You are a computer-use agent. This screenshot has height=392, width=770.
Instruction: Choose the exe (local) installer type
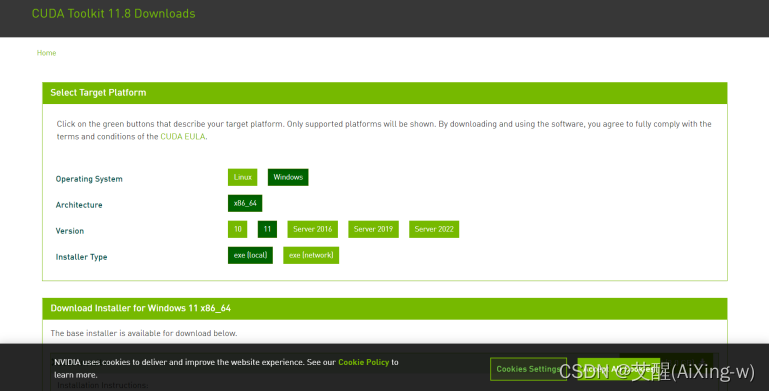click(250, 255)
